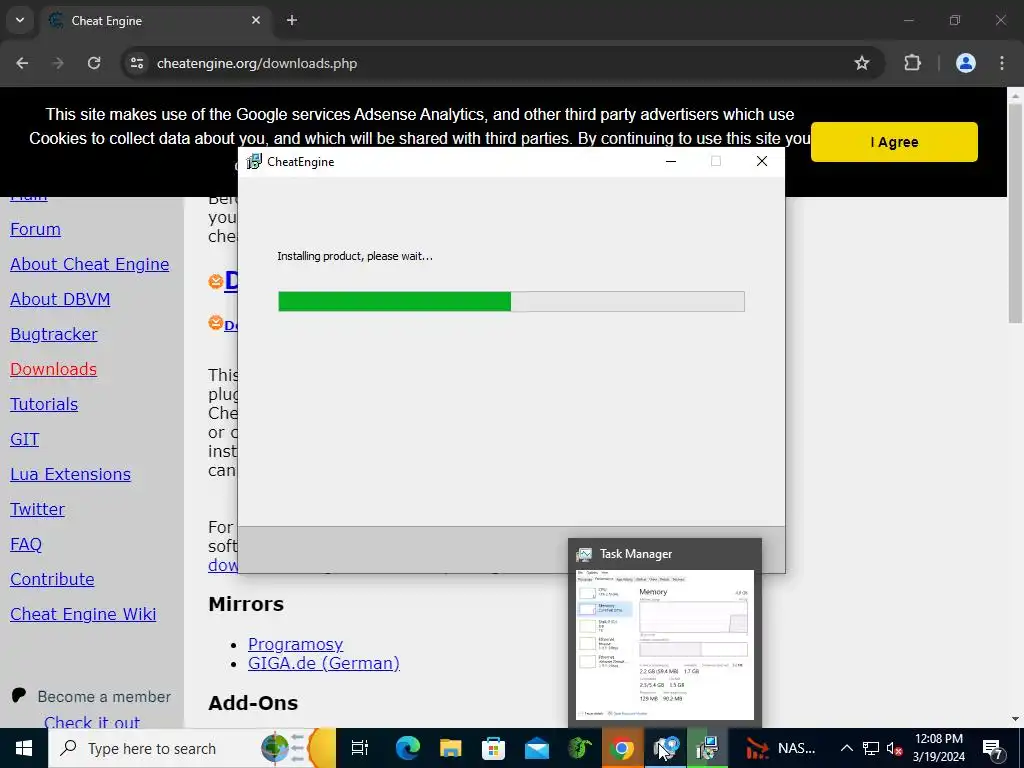This screenshot has height=768, width=1024.
Task: Open the Tutorials link
Action: [44, 404]
